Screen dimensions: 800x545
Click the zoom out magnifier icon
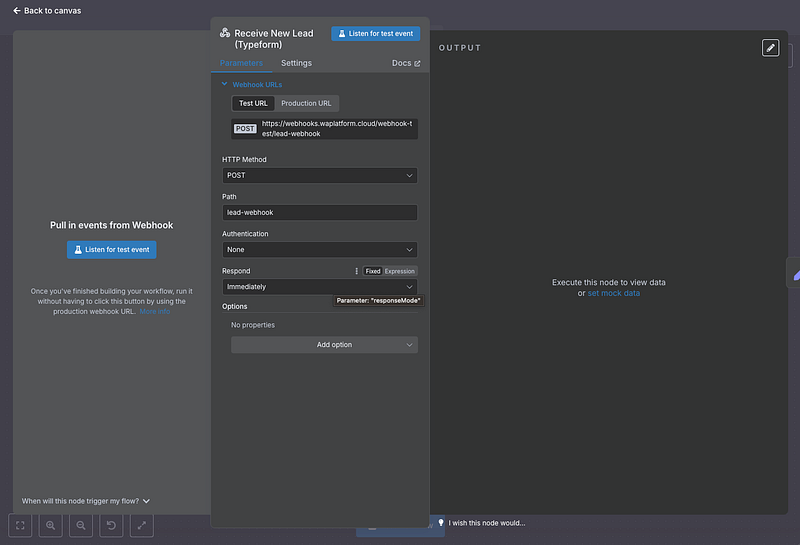pos(81,525)
